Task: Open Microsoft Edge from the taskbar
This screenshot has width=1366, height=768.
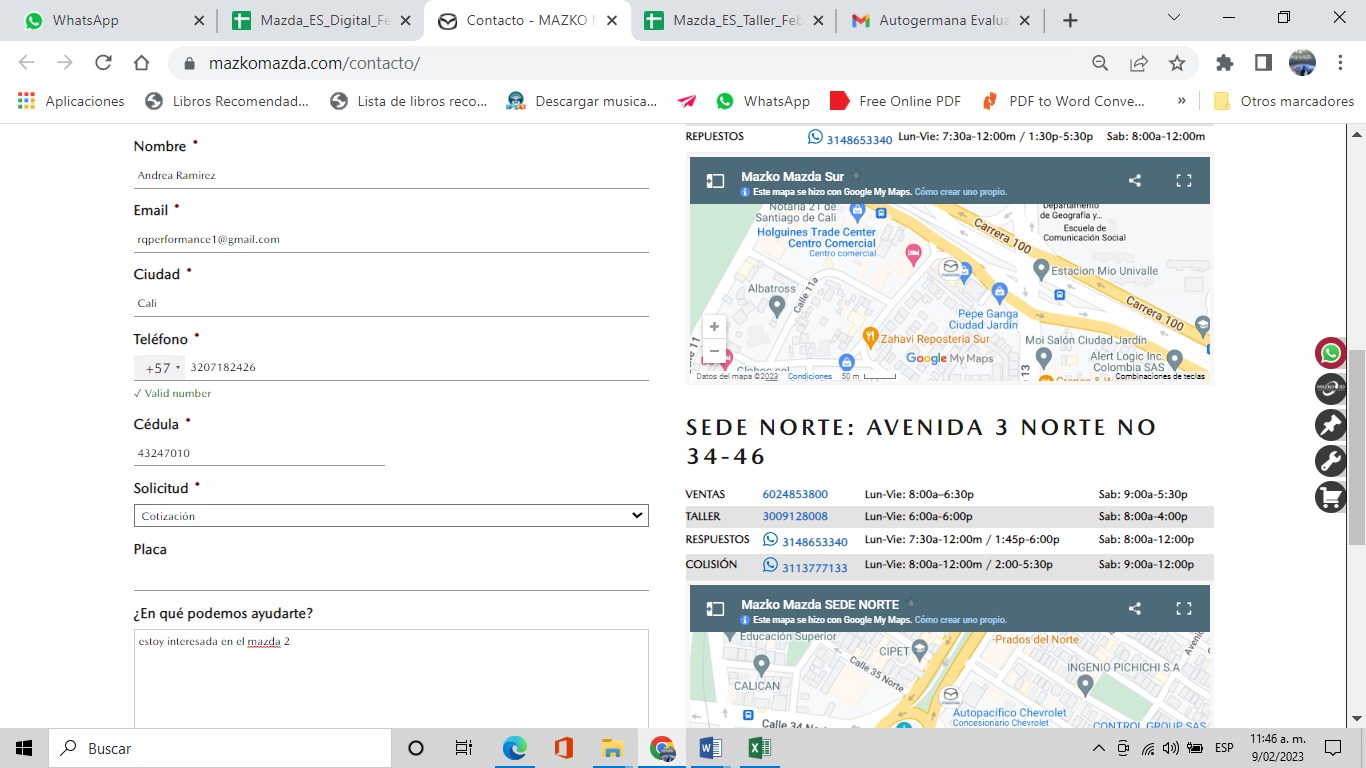Action: coord(514,748)
